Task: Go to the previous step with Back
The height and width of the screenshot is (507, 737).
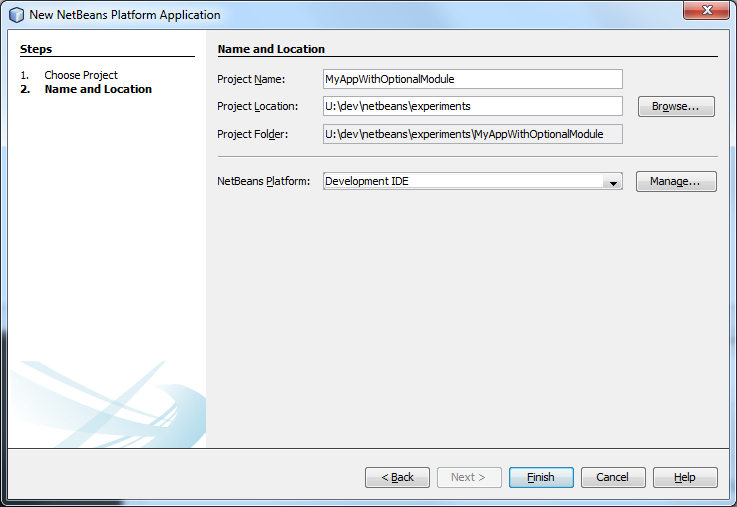Action: 397,477
